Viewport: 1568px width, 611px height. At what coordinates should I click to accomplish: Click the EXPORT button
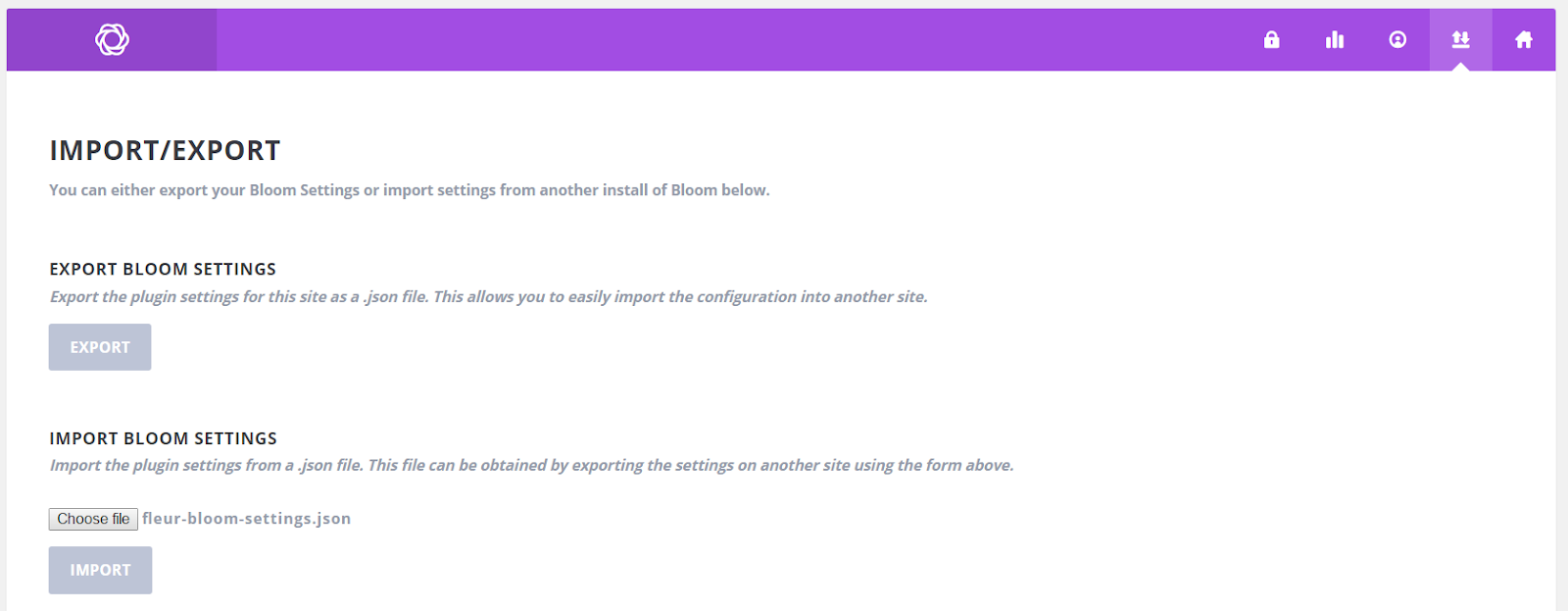100,347
